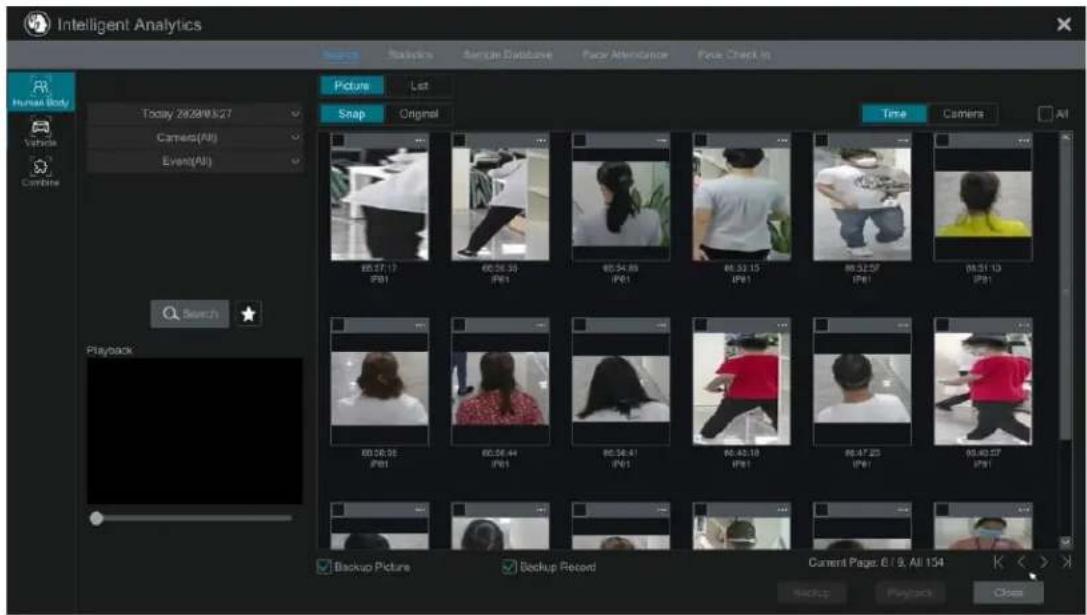Screen dimensions: 1087x615
Task: Open more options on gray t-shirt snapshot
Action: point(782,141)
